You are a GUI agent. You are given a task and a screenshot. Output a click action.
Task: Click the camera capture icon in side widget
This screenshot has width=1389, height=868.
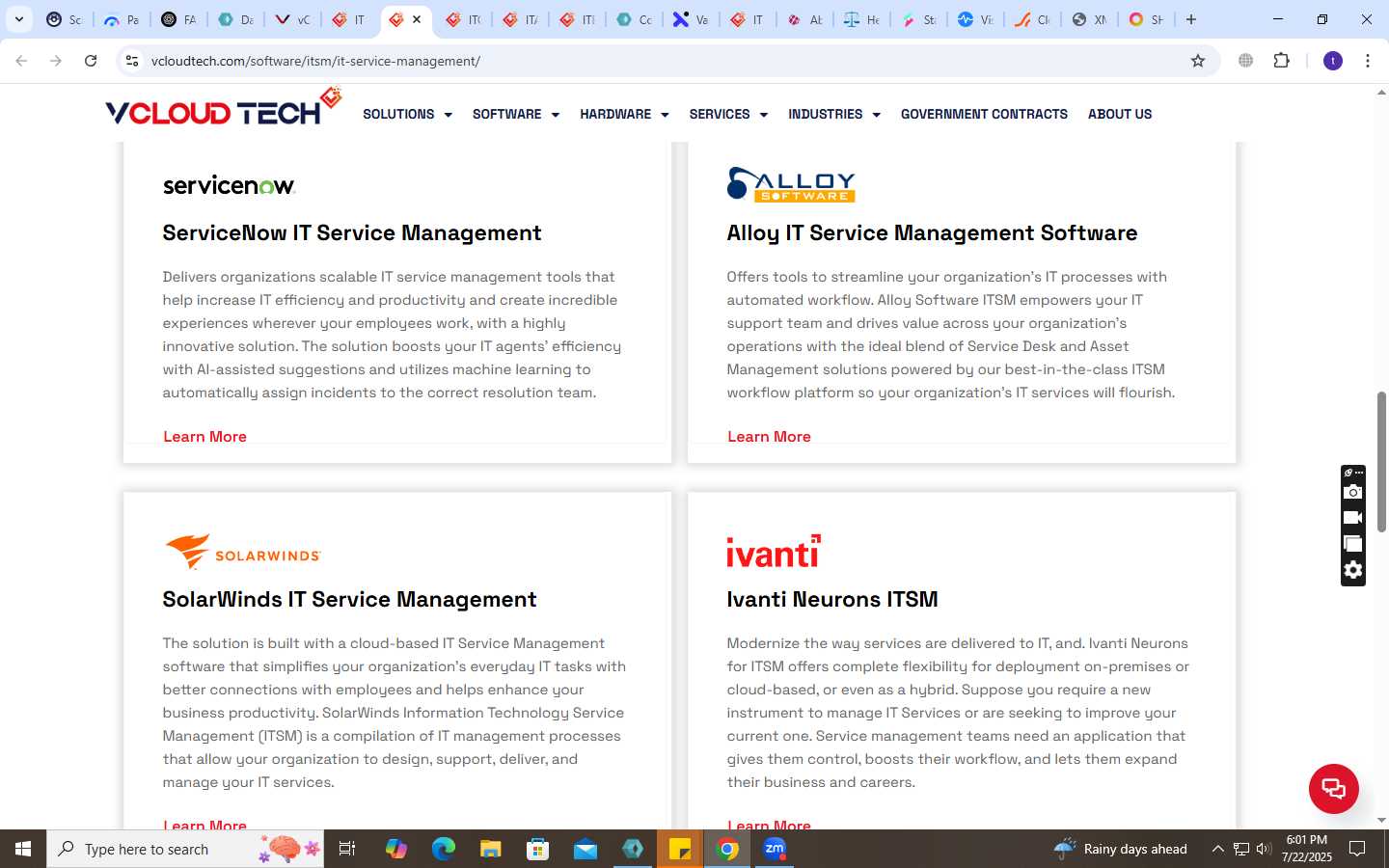(x=1353, y=493)
